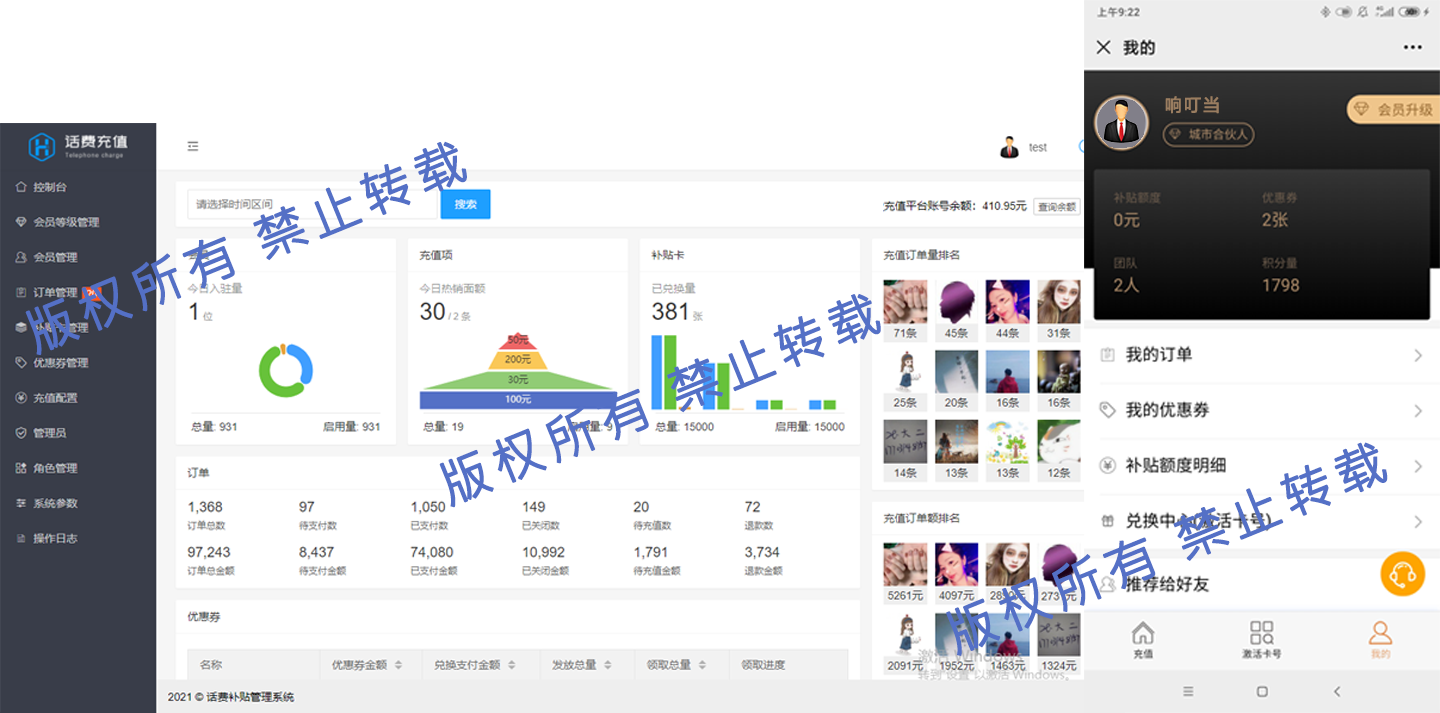Image resolution: width=1440 pixels, height=713 pixels.
Task: Click the blue-green donut chart
Action: pyautogui.click(x=286, y=370)
